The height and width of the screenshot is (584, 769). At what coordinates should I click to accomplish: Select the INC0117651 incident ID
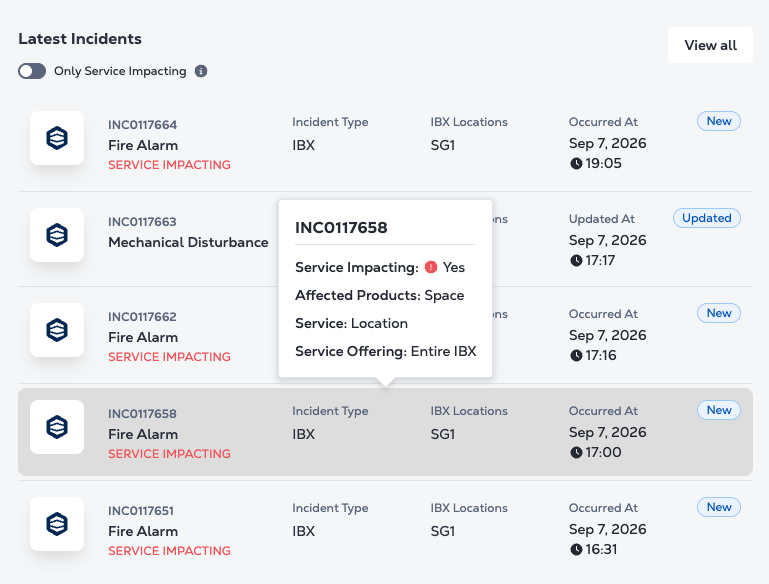(x=141, y=511)
